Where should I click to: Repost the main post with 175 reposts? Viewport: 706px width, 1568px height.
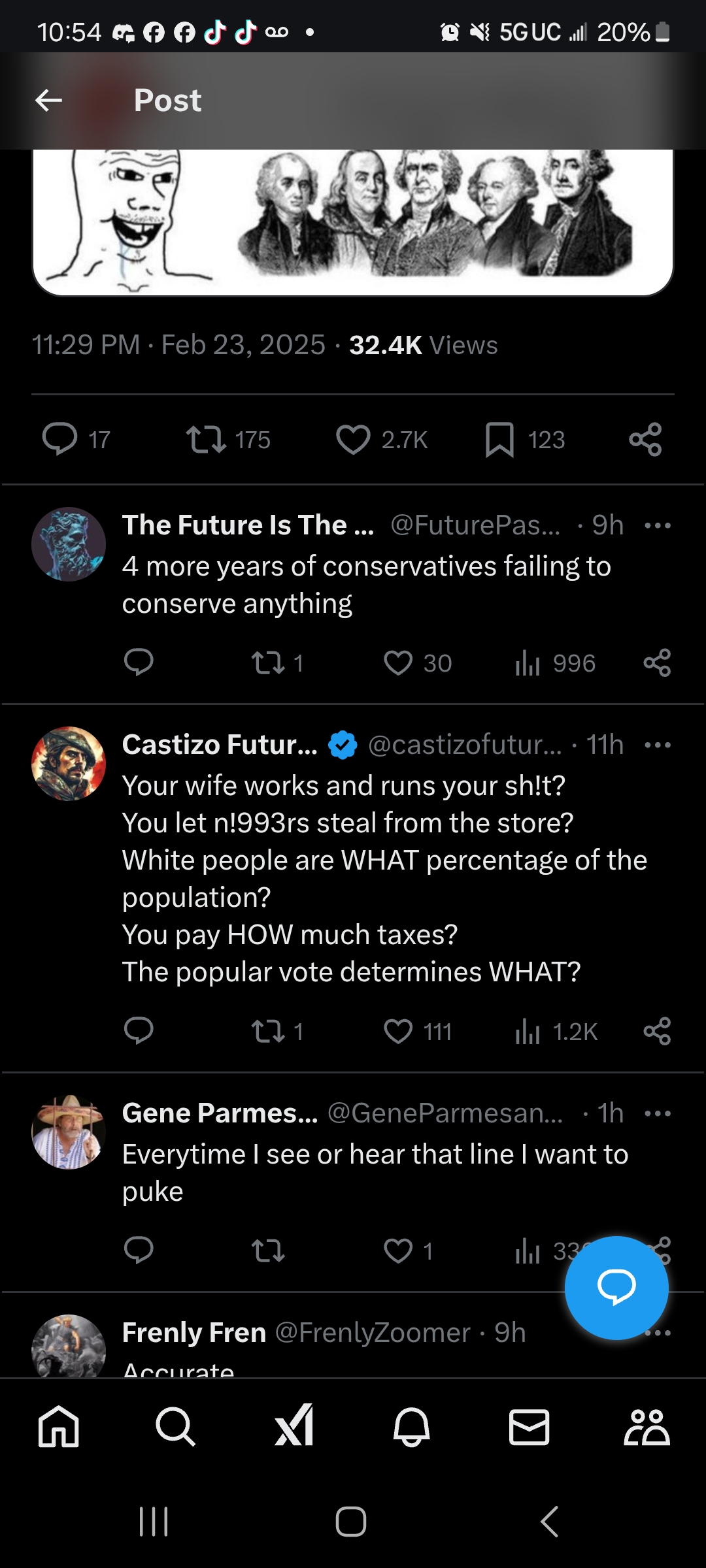pyautogui.click(x=206, y=440)
